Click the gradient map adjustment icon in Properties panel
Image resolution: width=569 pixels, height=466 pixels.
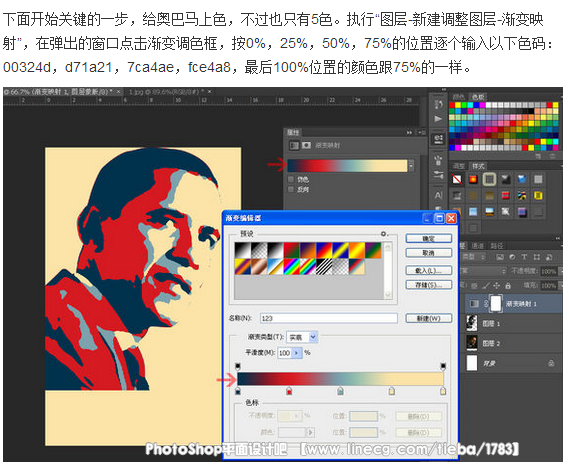click(x=294, y=145)
